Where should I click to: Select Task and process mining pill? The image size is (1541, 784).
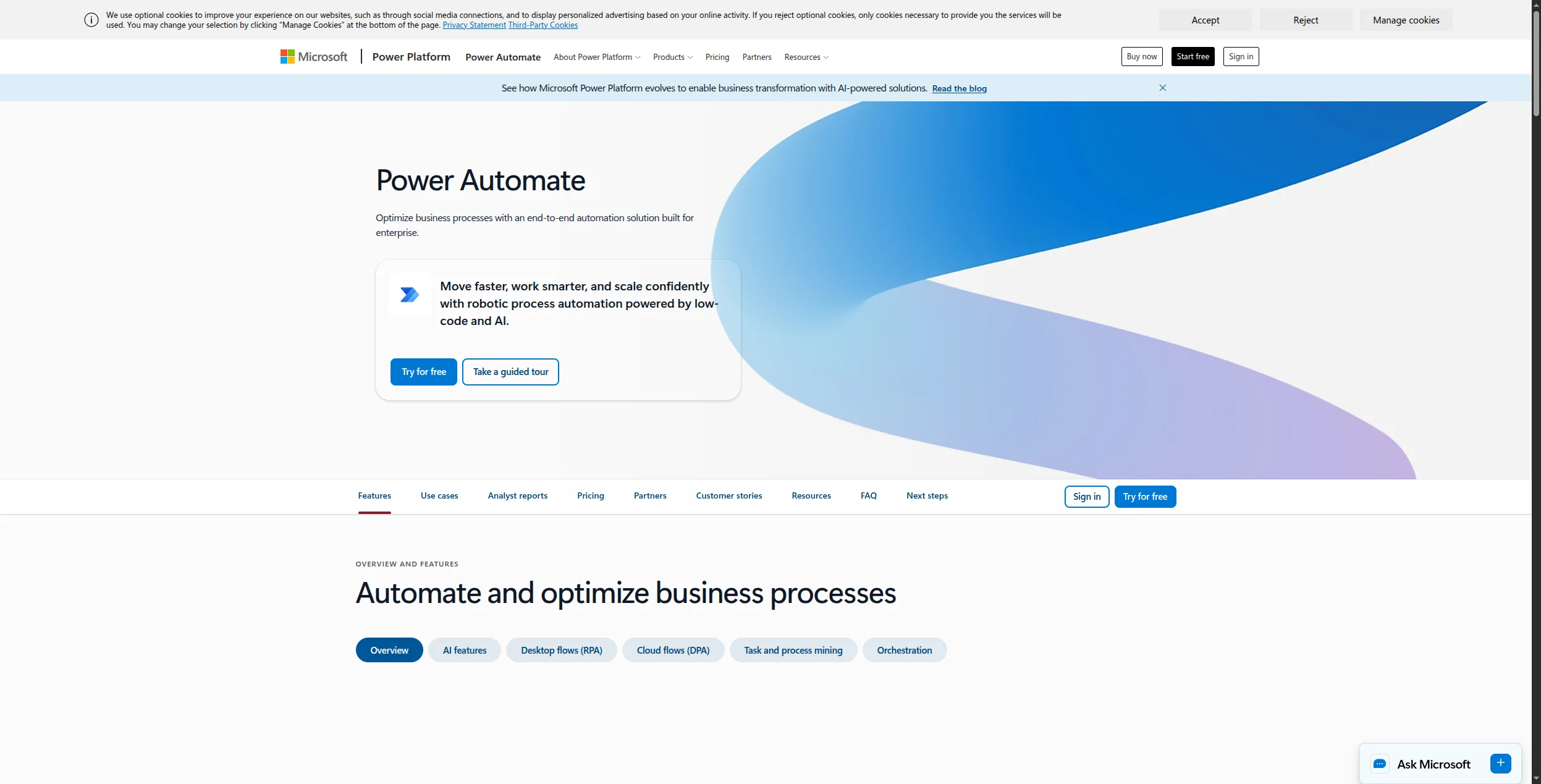(x=793, y=650)
